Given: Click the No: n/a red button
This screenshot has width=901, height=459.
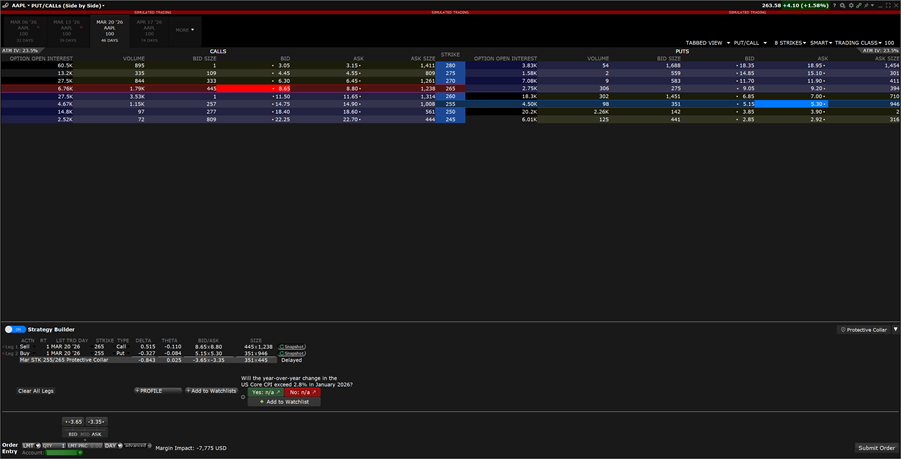Looking at the screenshot, I should (302, 392).
